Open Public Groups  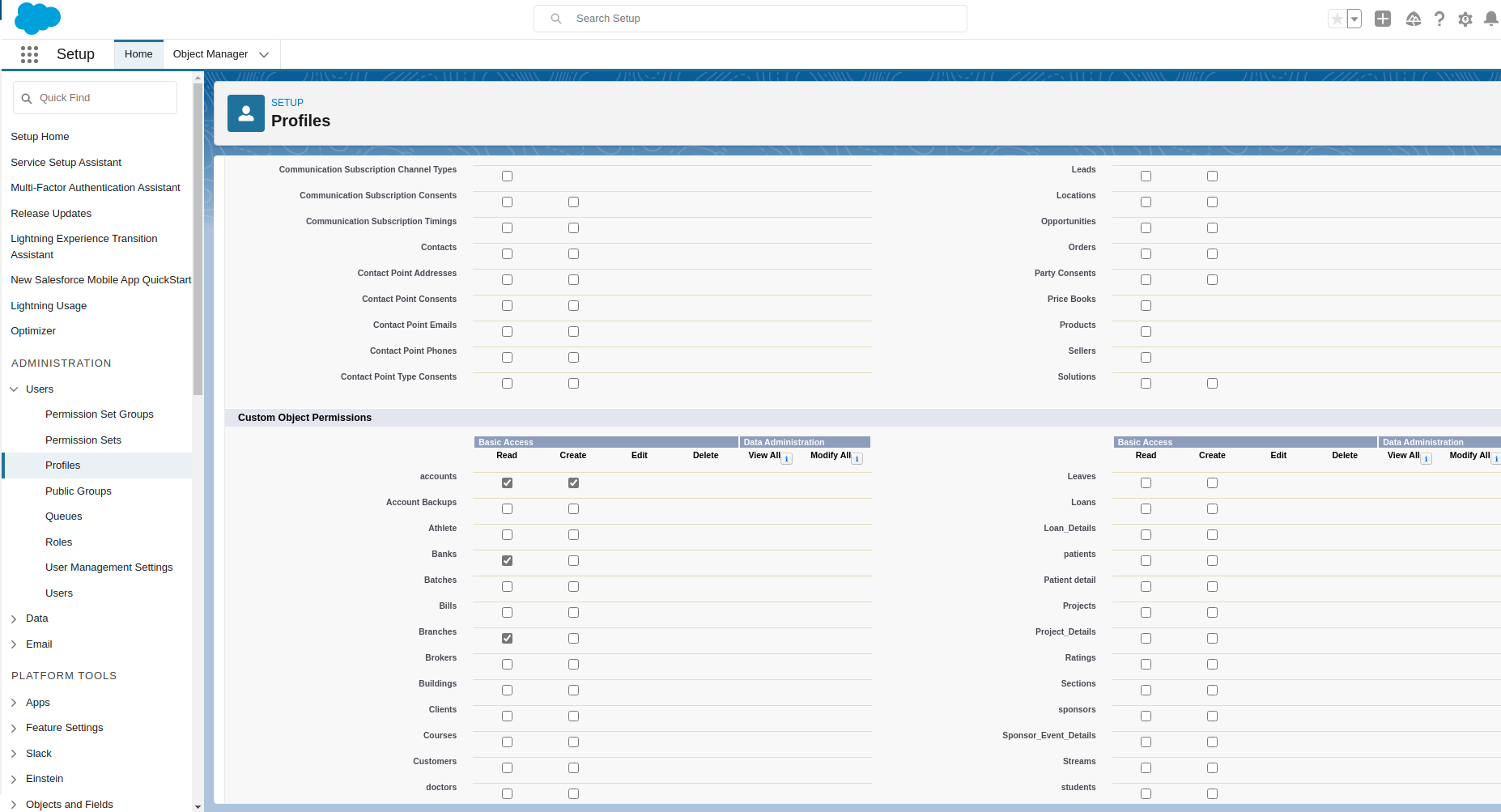pos(79,491)
